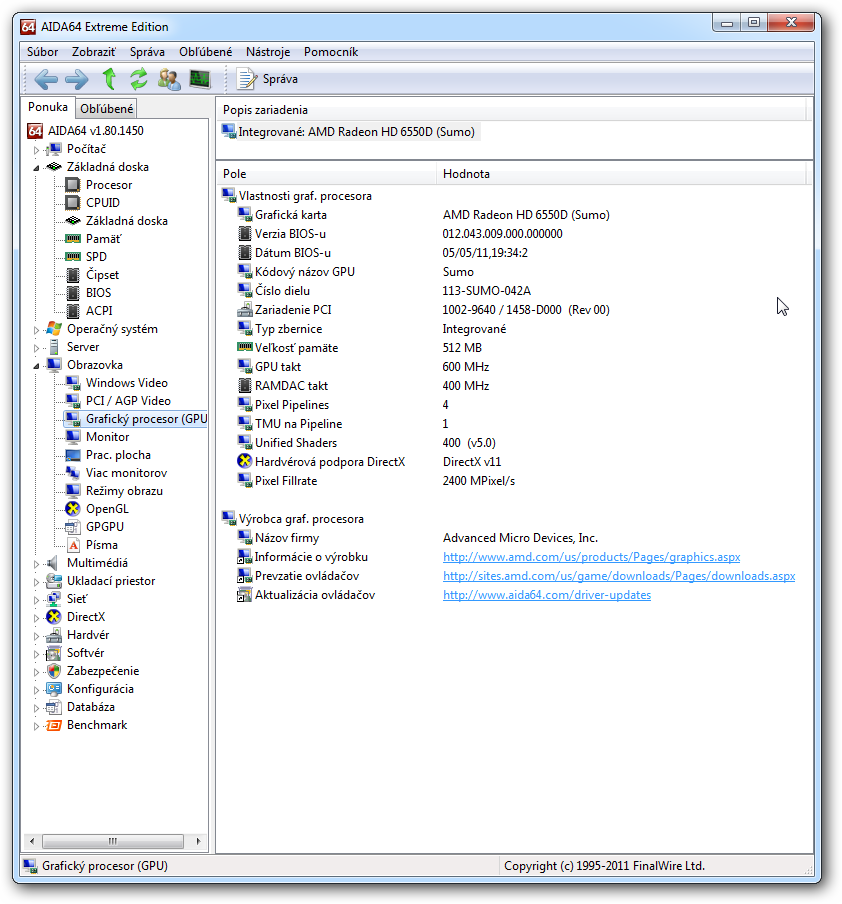
Task: Open the AMD graphics products link
Action: pos(591,557)
